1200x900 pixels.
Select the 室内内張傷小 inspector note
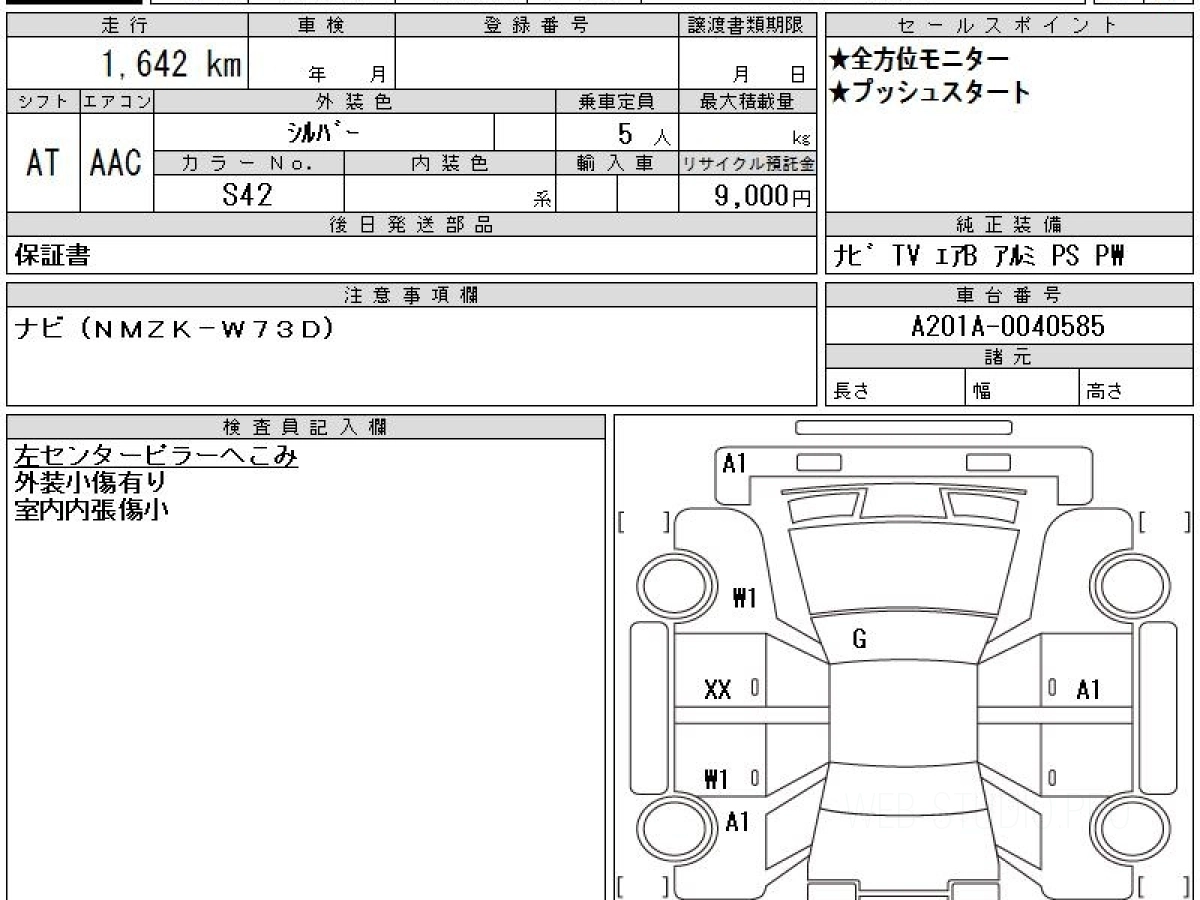[x=90, y=509]
